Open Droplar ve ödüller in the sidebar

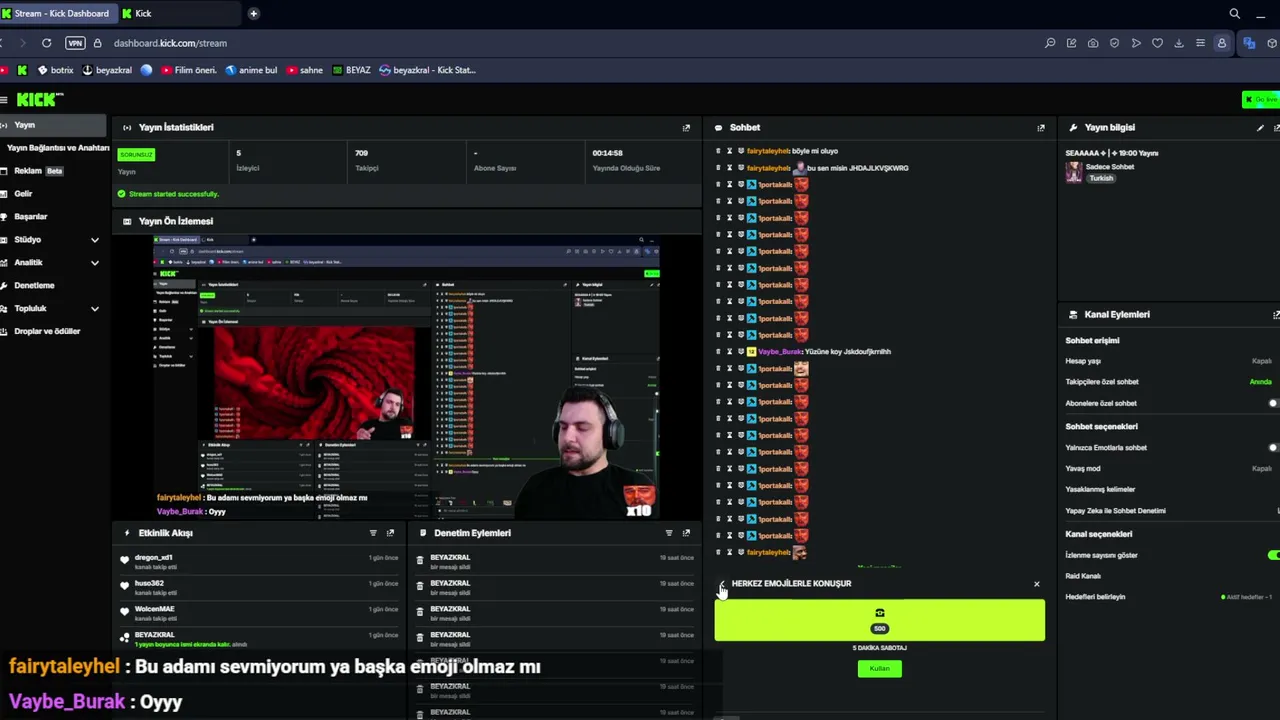pyautogui.click(x=46, y=331)
